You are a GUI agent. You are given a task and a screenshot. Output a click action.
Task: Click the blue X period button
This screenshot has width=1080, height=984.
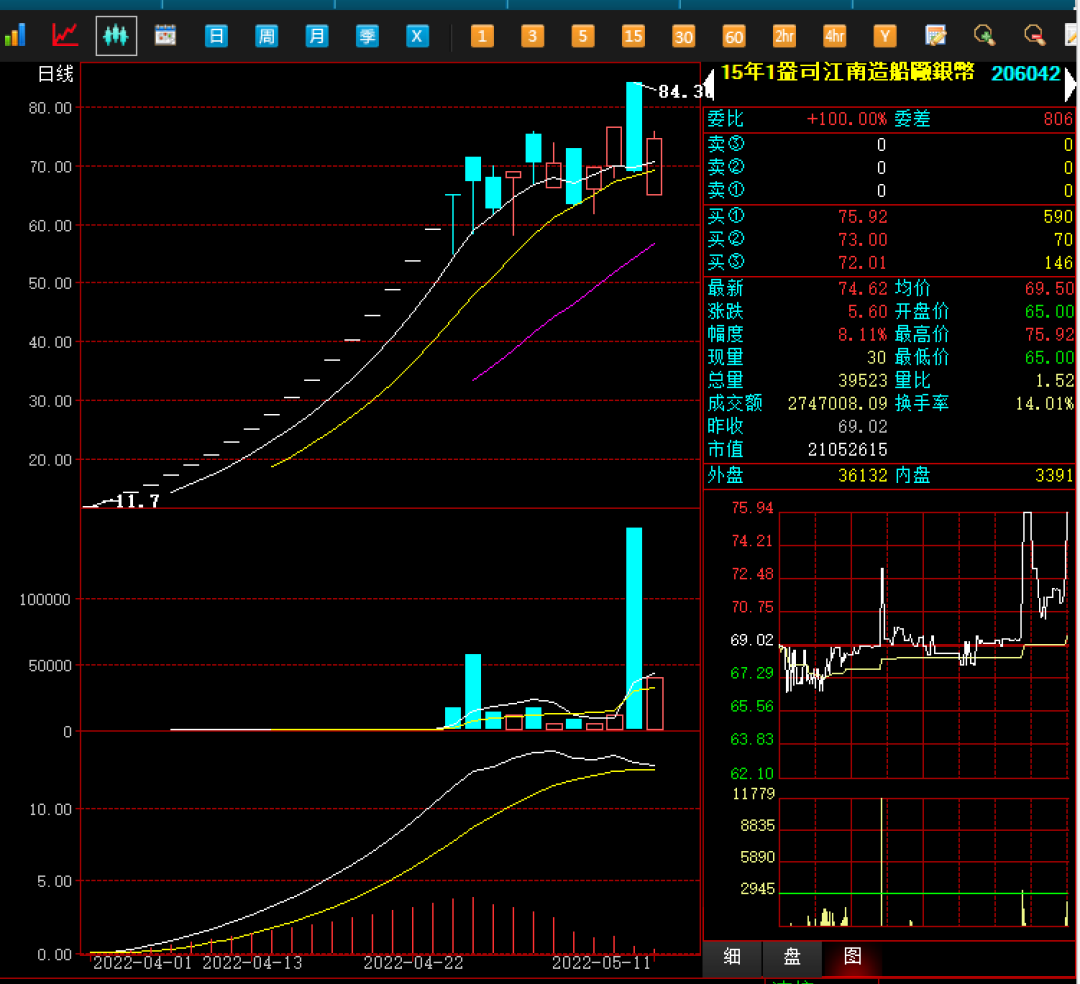point(417,36)
